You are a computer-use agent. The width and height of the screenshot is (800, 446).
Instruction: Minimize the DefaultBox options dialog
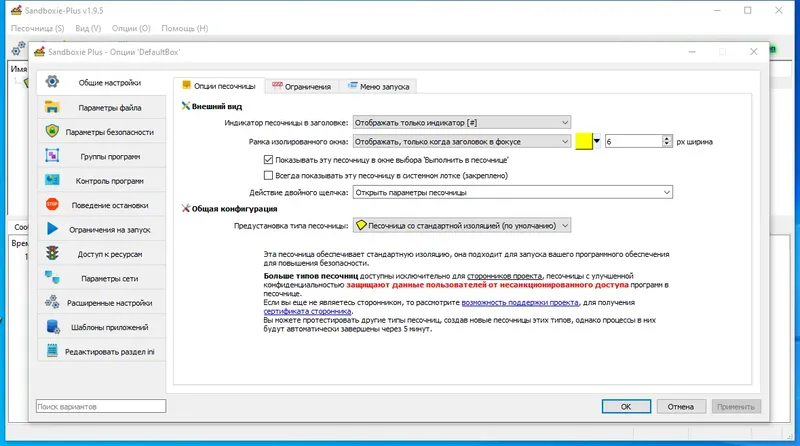[x=692, y=52]
